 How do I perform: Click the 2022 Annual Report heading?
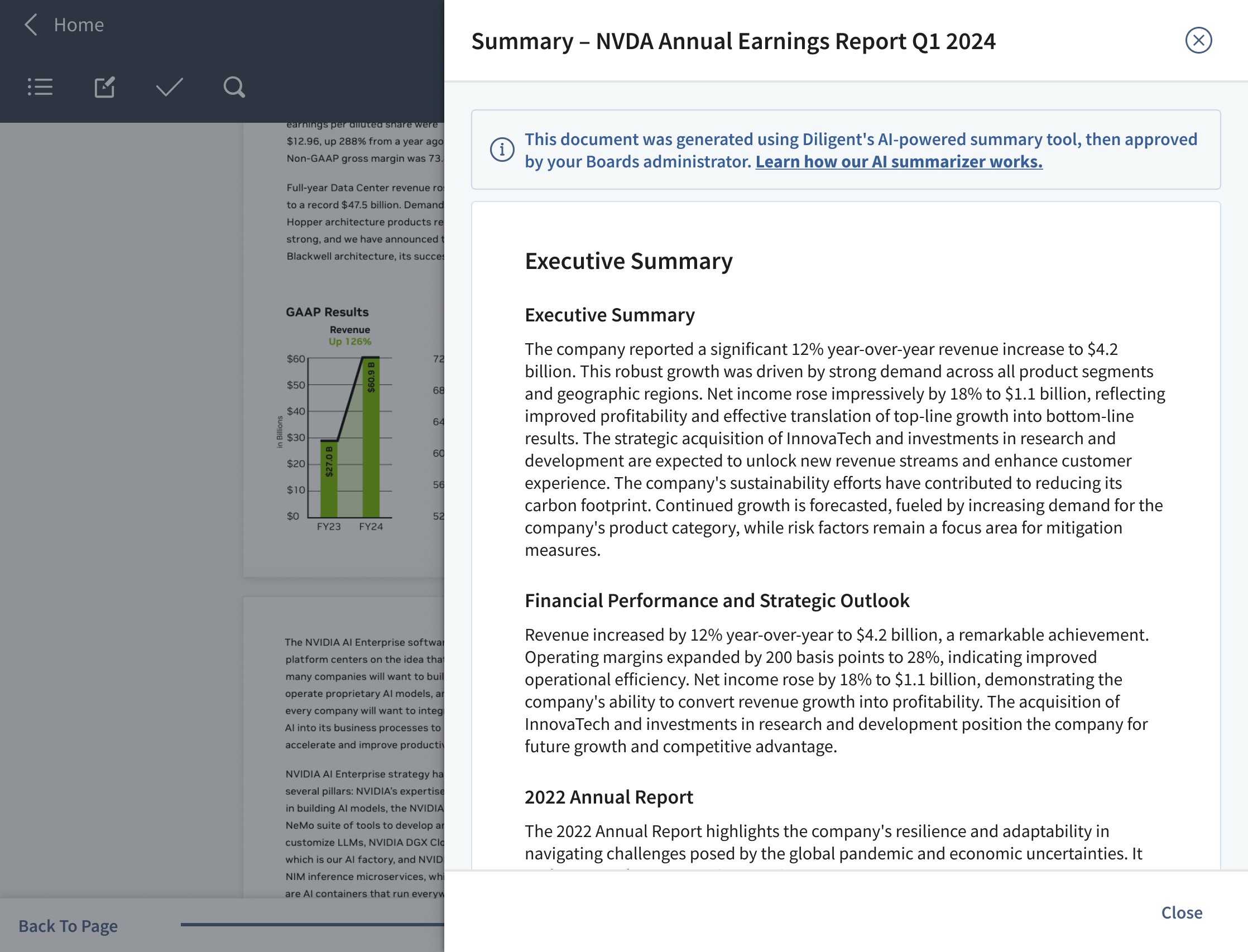(x=609, y=797)
